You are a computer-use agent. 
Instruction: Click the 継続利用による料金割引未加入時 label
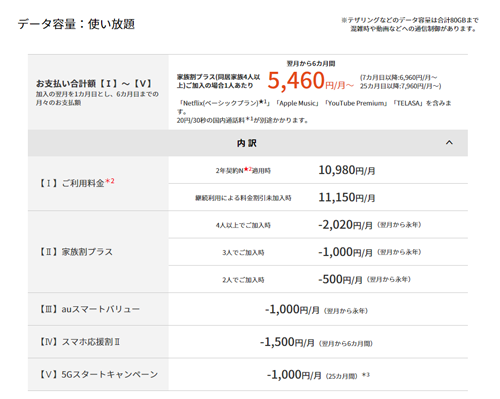tap(243, 198)
